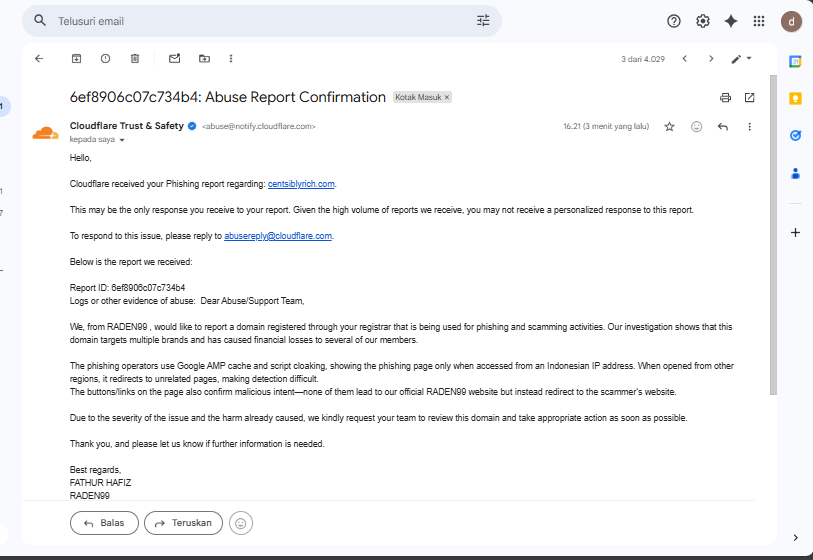Open Google Tasks side panel
813x560 pixels.
click(x=795, y=136)
